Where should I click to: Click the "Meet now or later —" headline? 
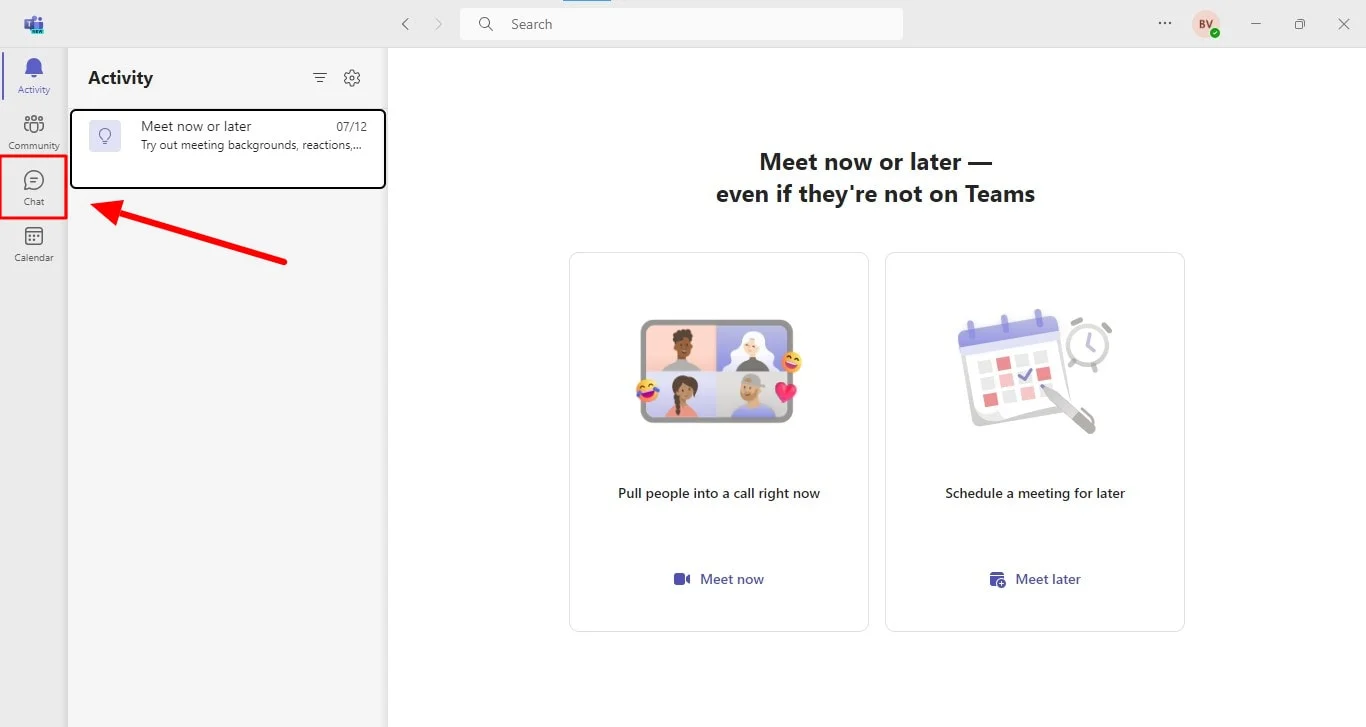tap(875, 162)
